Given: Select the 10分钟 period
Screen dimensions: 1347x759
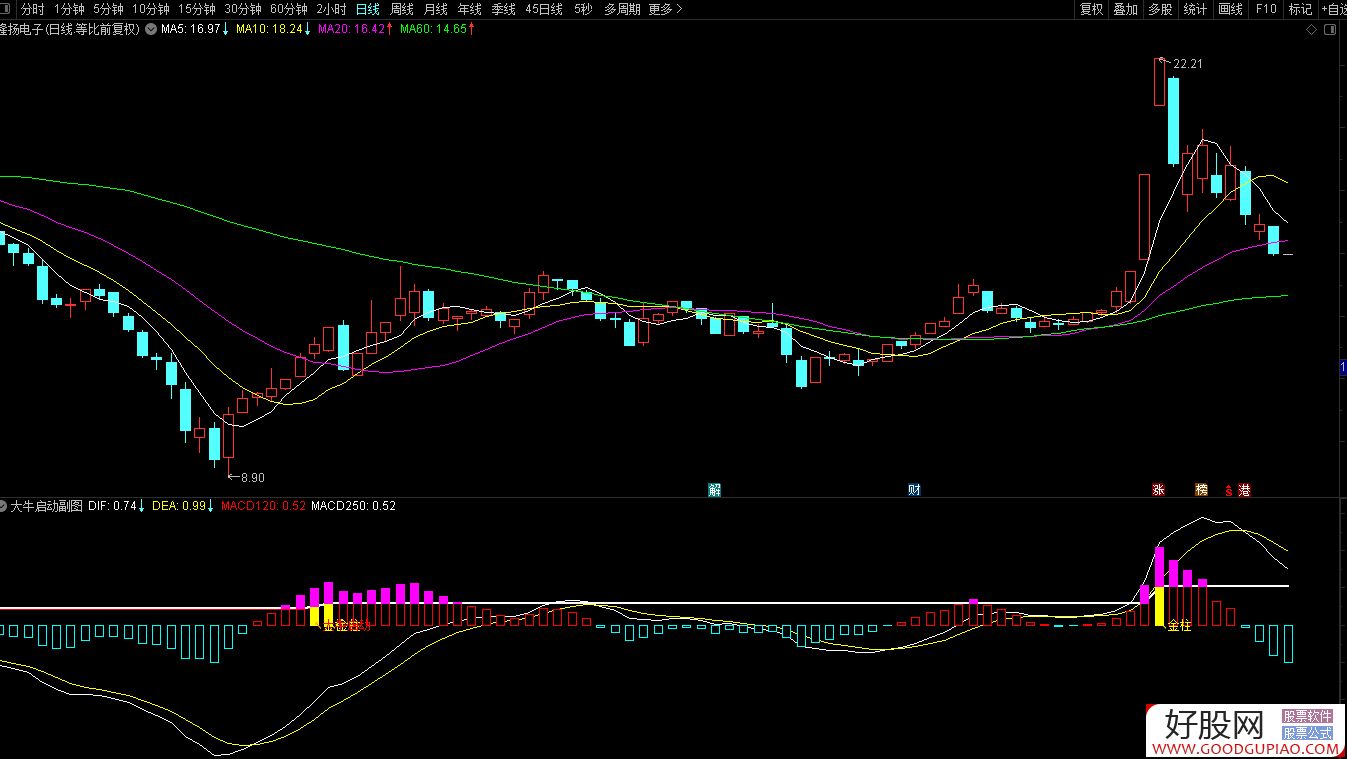Looking at the screenshot, I should coord(150,9).
